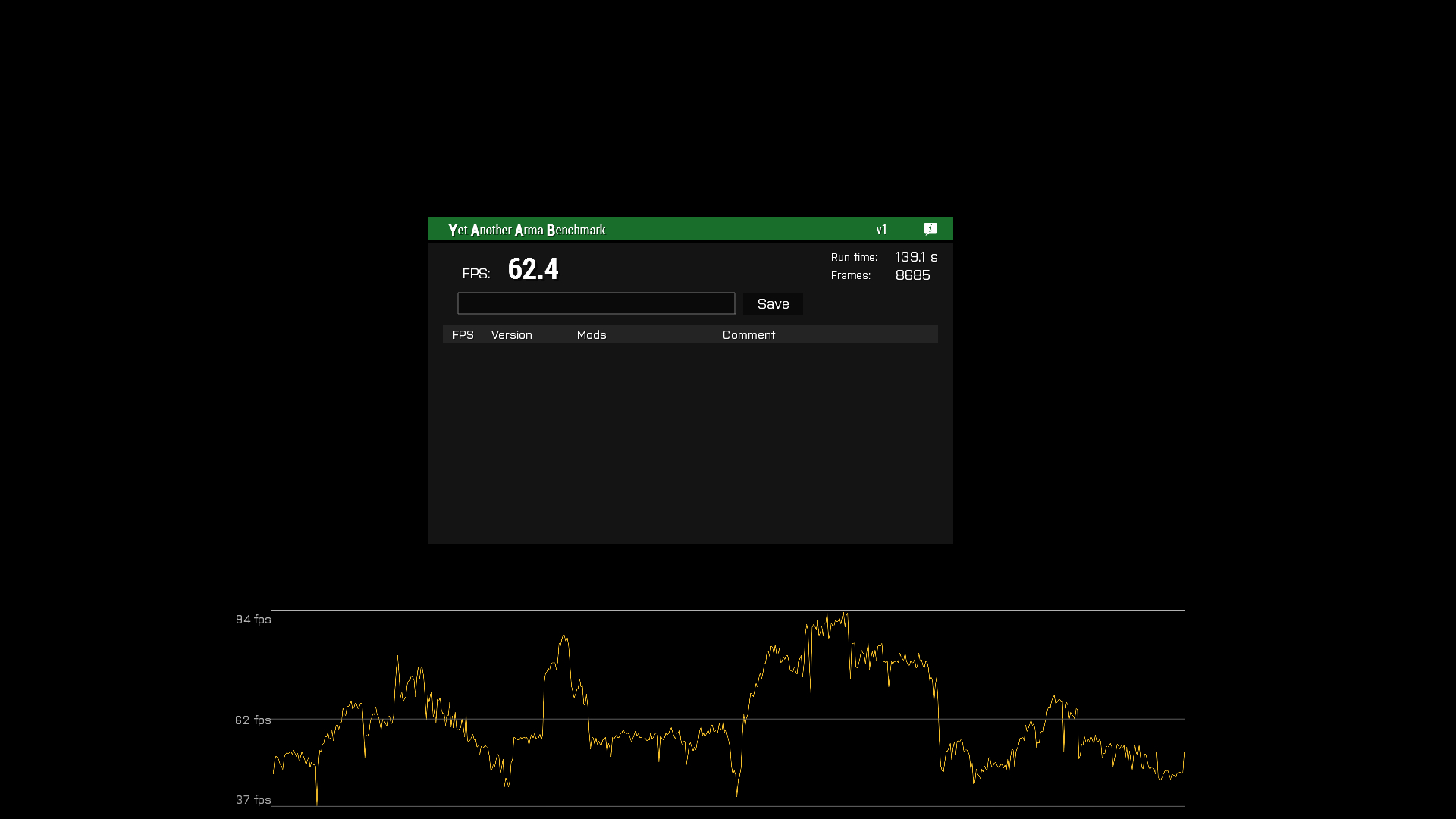Sort results by the FPS column header
Viewport: 1456px width, 819px height.
(x=463, y=335)
